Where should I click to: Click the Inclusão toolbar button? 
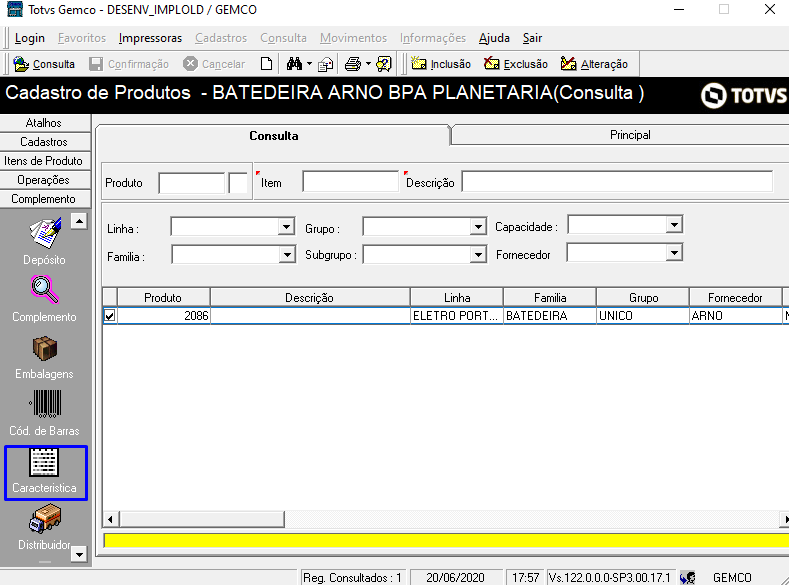click(441, 64)
